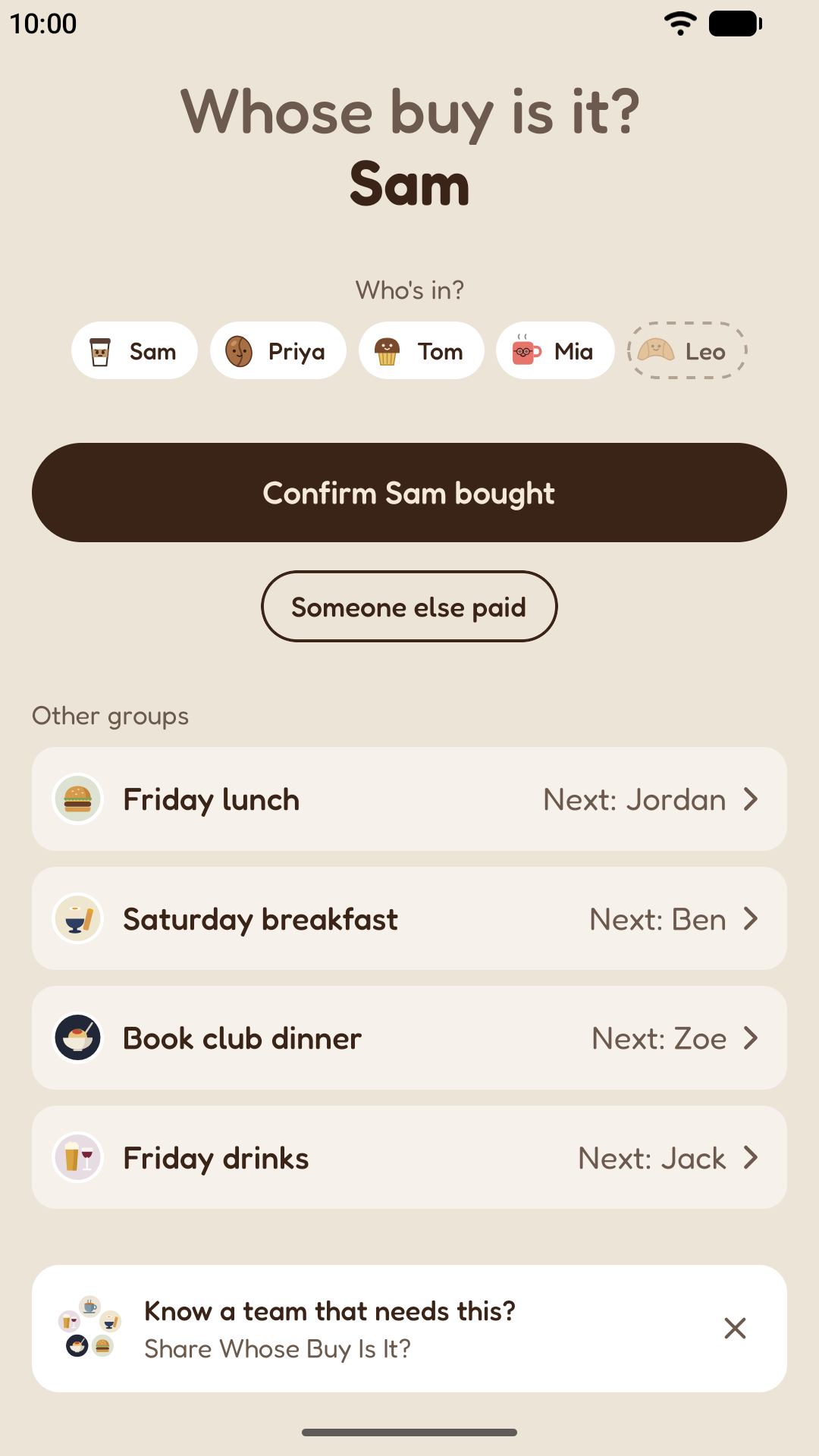
Task: Tap the share banner group icons cluster
Action: click(90, 1328)
